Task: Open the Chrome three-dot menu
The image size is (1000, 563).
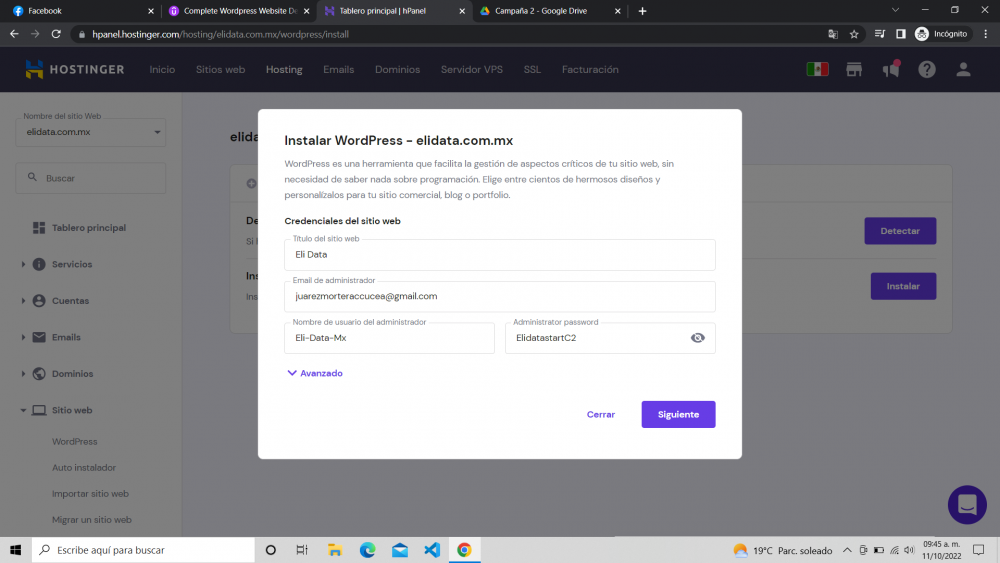Action: point(985,34)
